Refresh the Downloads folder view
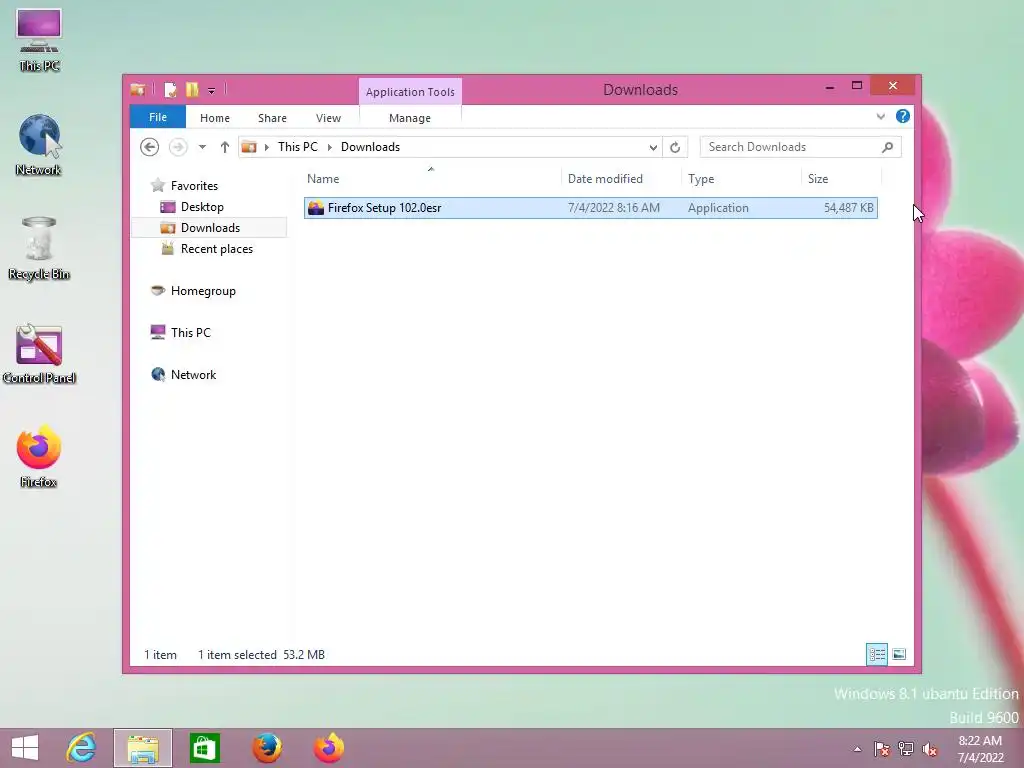 675,147
